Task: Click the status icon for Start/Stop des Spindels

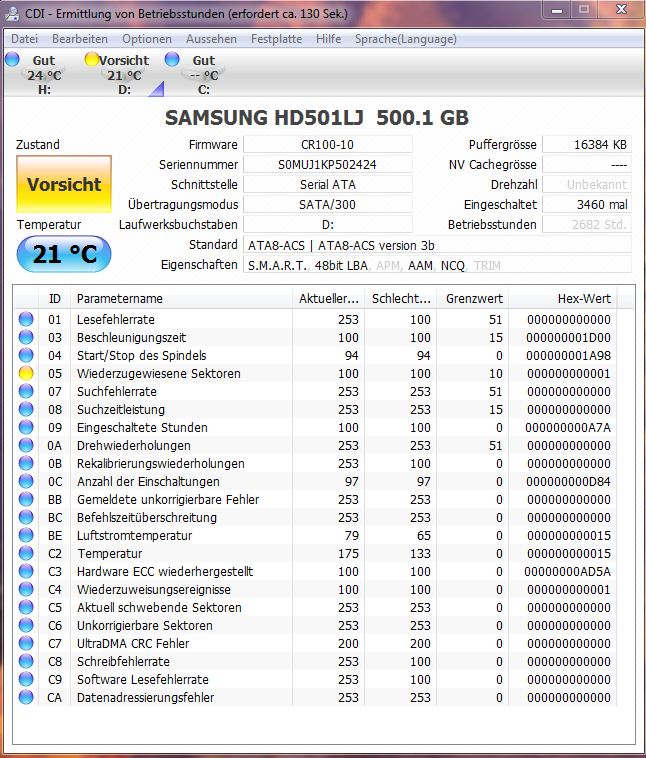Action: pyautogui.click(x=26, y=355)
